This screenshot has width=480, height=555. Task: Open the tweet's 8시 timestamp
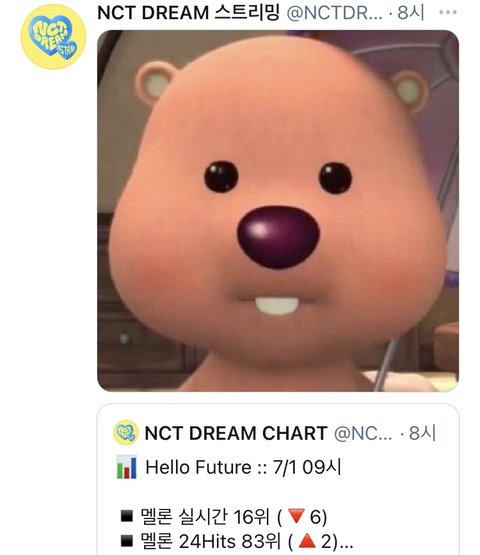[x=411, y=13]
